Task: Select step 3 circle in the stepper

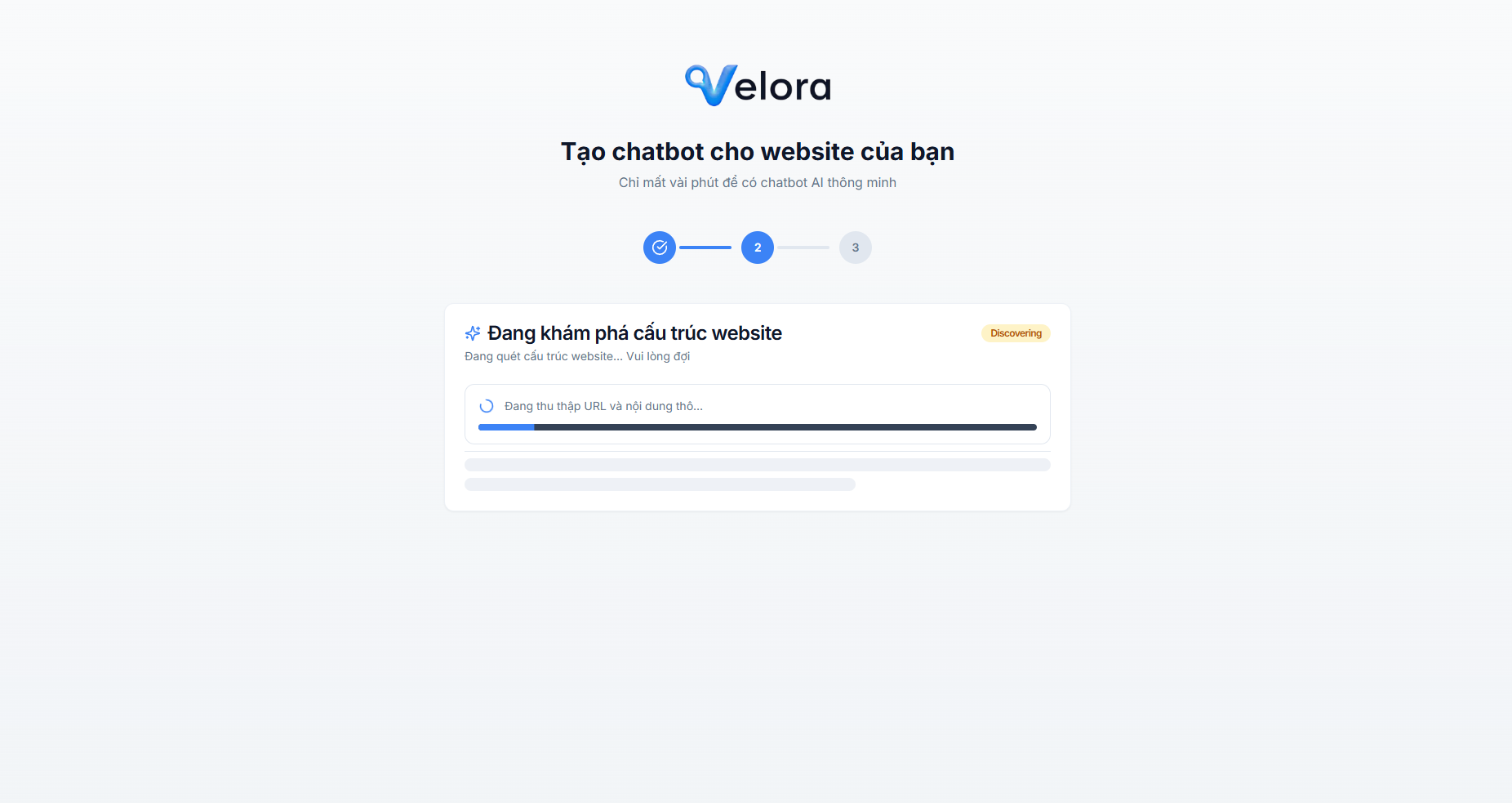Action: (856, 248)
